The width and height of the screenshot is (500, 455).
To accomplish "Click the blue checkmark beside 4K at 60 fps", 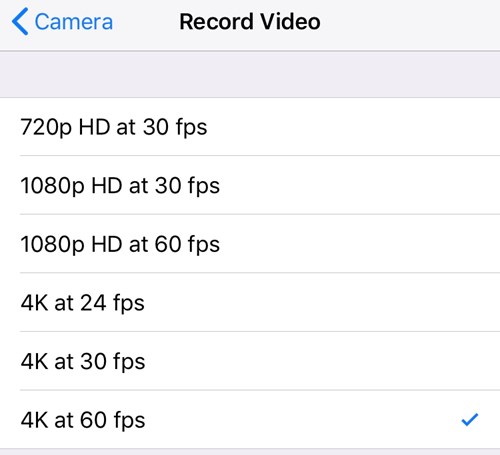I will tap(470, 419).
